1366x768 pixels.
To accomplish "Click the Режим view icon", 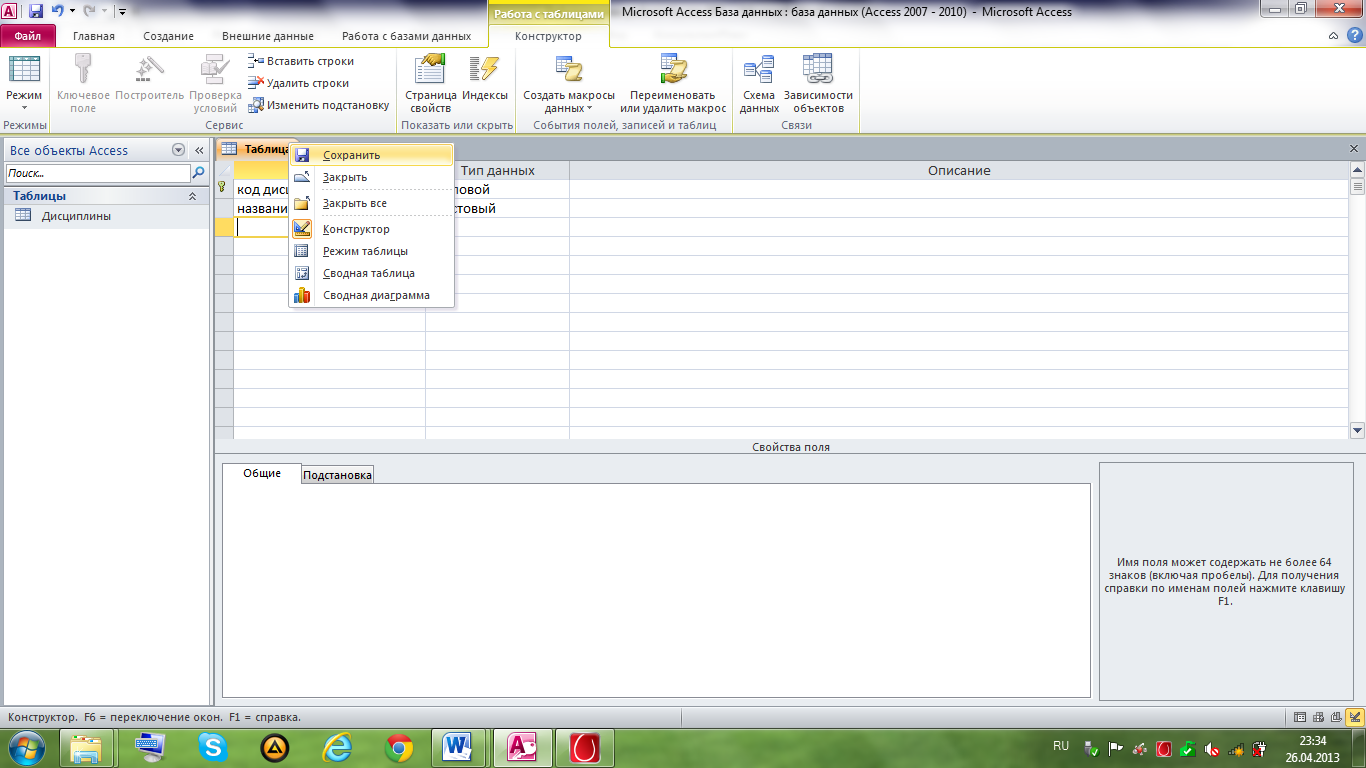I will click(x=24, y=70).
